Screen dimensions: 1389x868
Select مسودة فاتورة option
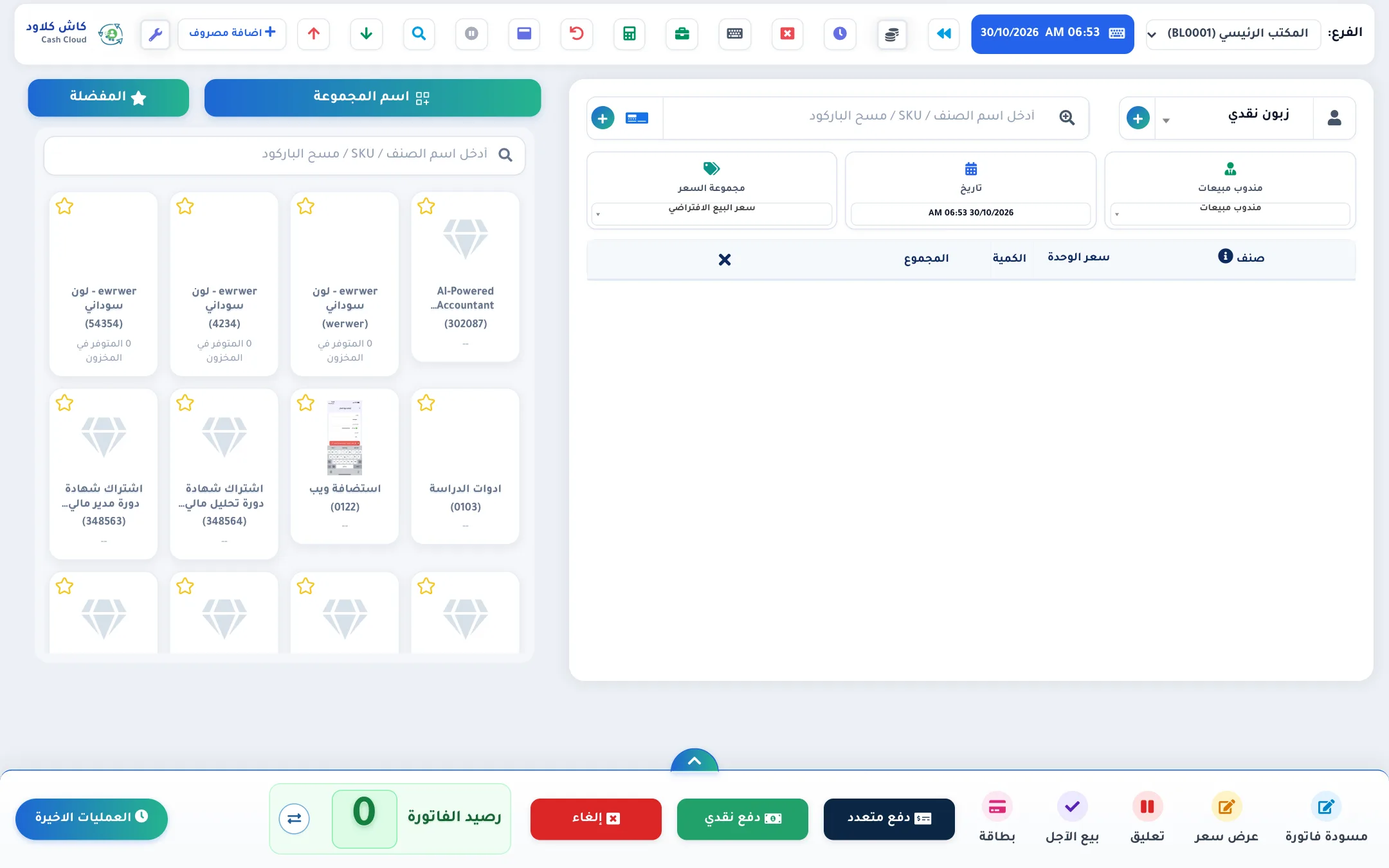(1326, 818)
